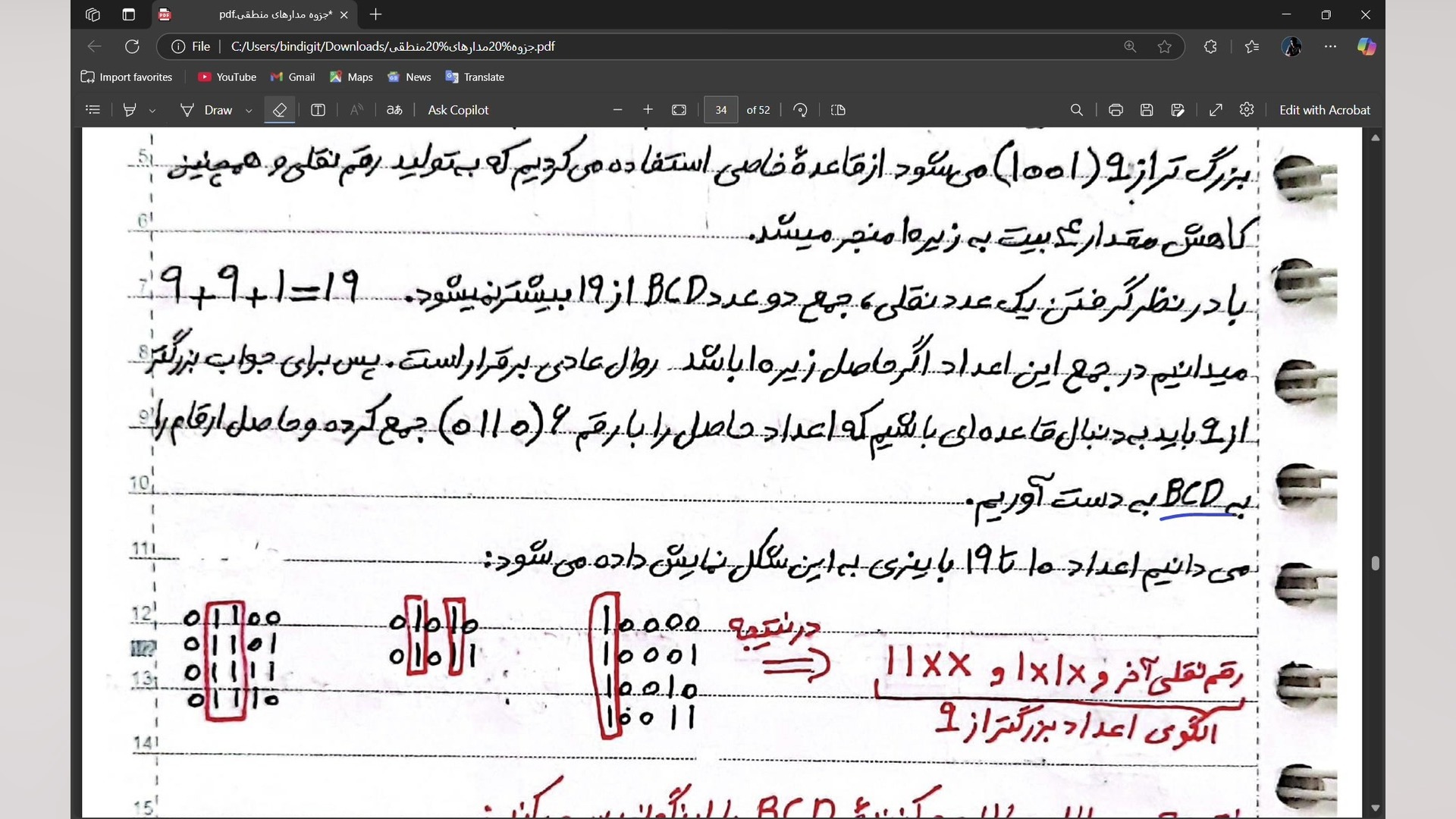
Task: Expand the Highlight color dropdown arrow
Action: tap(152, 111)
